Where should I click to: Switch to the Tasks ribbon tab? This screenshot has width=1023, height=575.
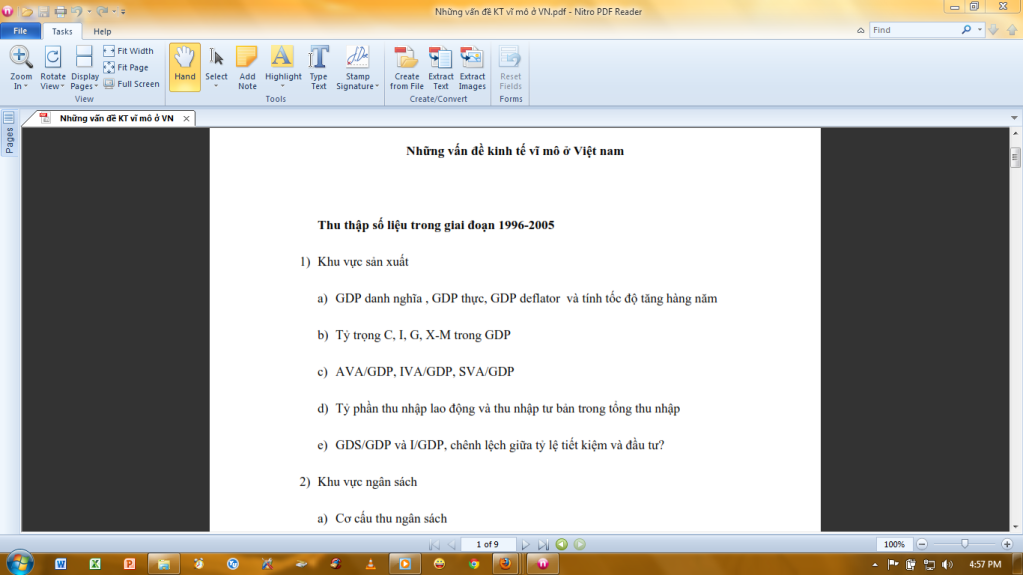(x=62, y=31)
